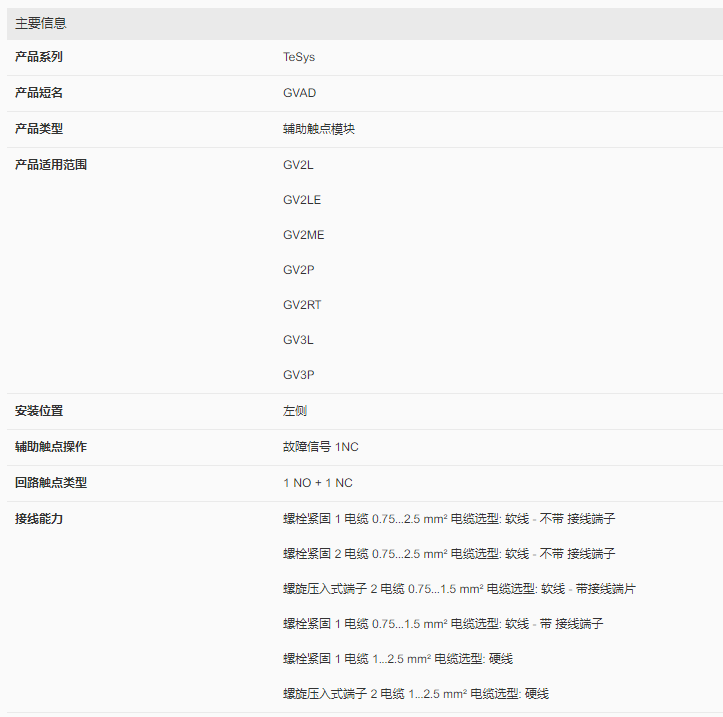
Task: Click 螺栓紧固 2 电缆 0.75...2.5 mm² line
Action: [x=449, y=554]
